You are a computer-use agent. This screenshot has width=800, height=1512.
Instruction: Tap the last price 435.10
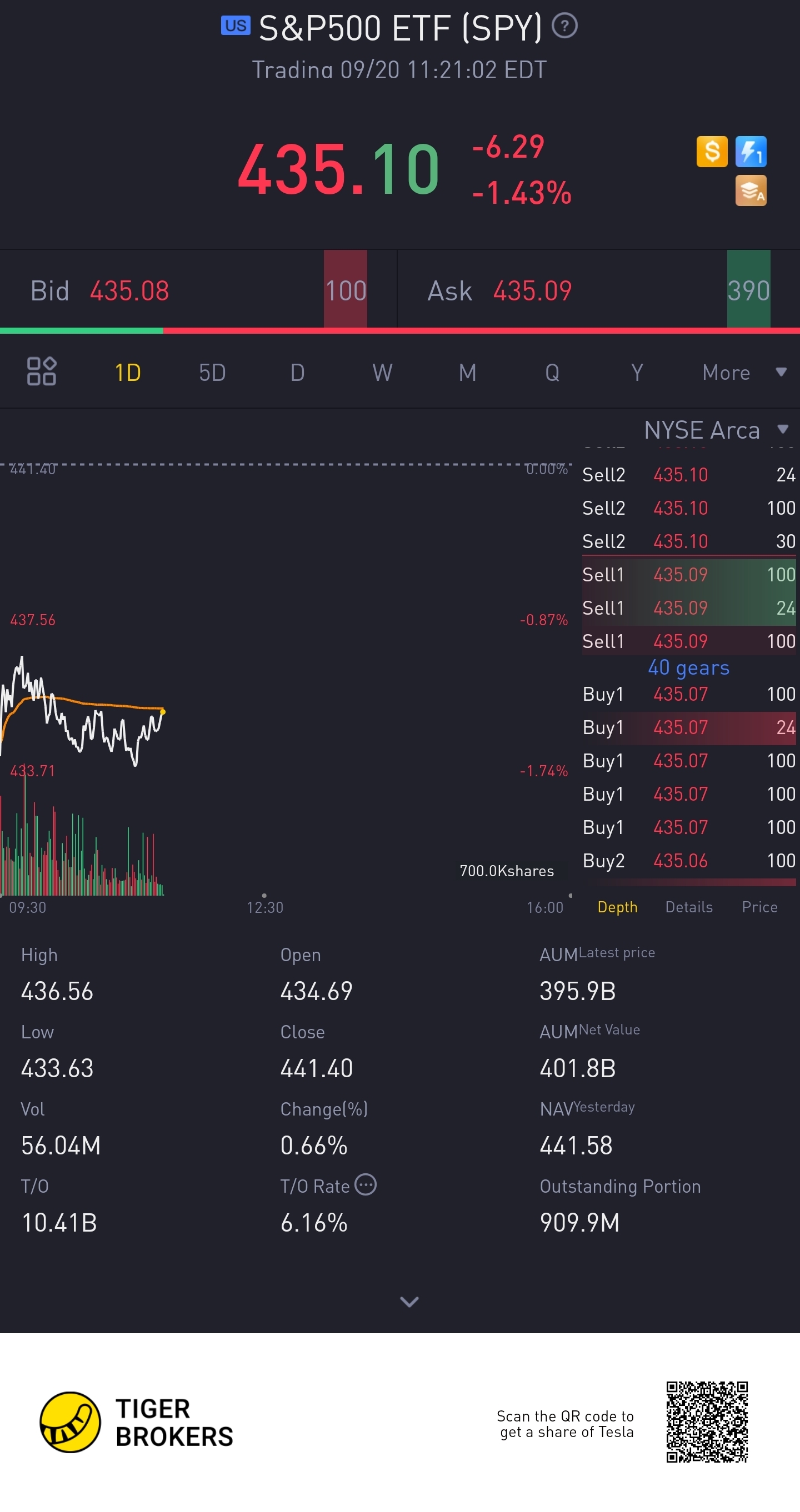(338, 169)
